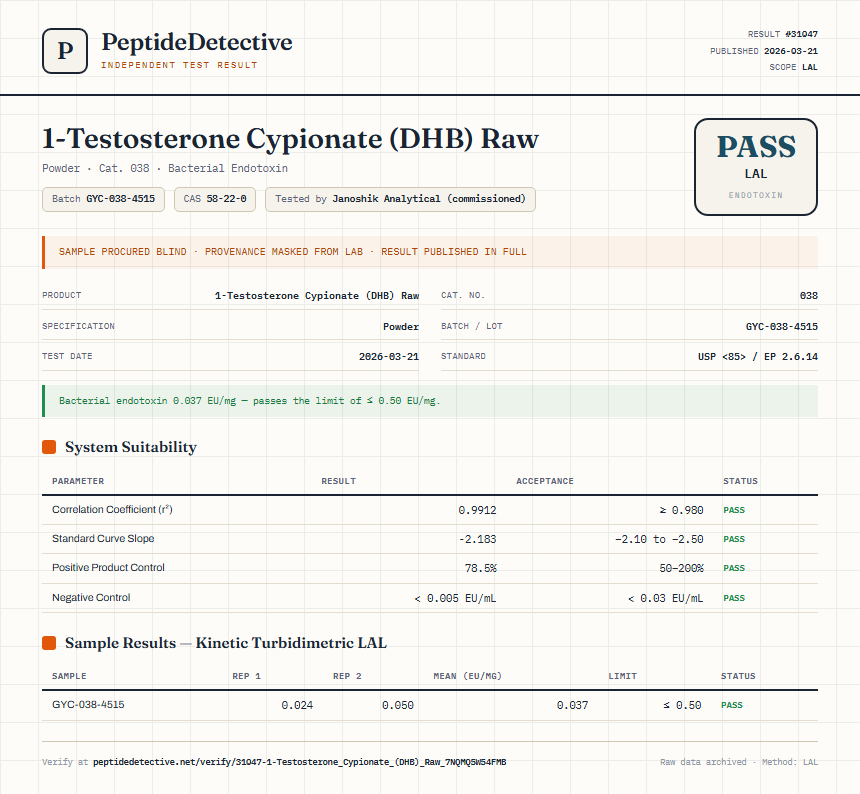The height and width of the screenshot is (794, 860).
Task: Click the acceptance value '50–200%'
Action: tap(681, 568)
